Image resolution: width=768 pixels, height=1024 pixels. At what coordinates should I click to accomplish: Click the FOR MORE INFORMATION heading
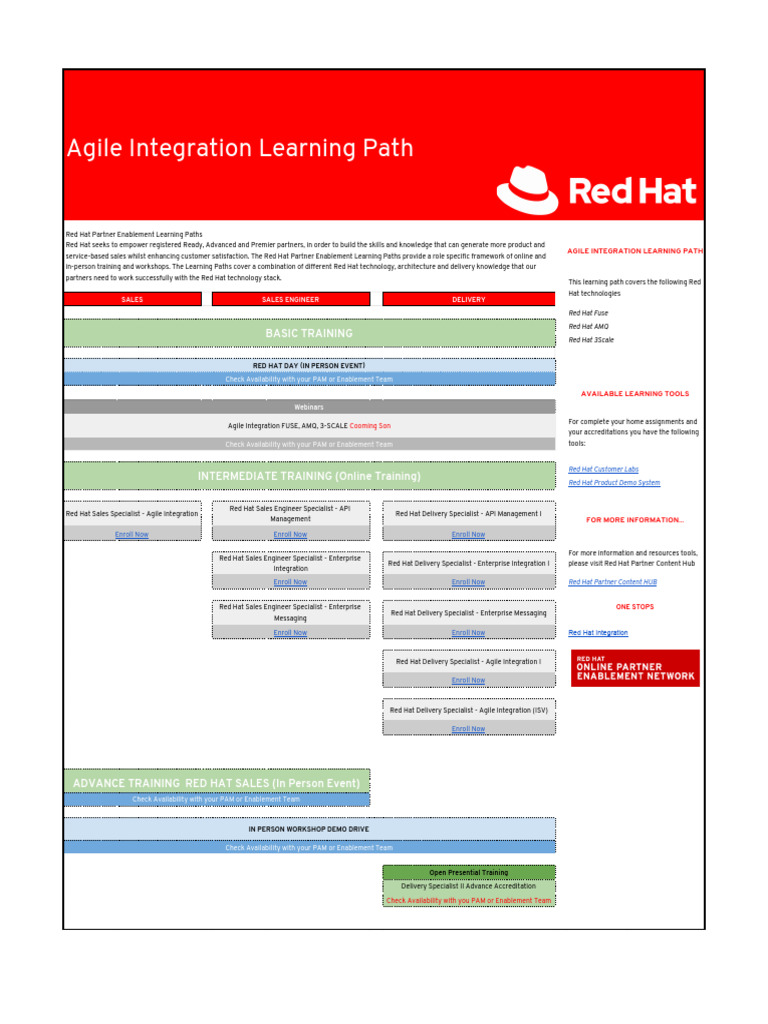pyautogui.click(x=635, y=520)
